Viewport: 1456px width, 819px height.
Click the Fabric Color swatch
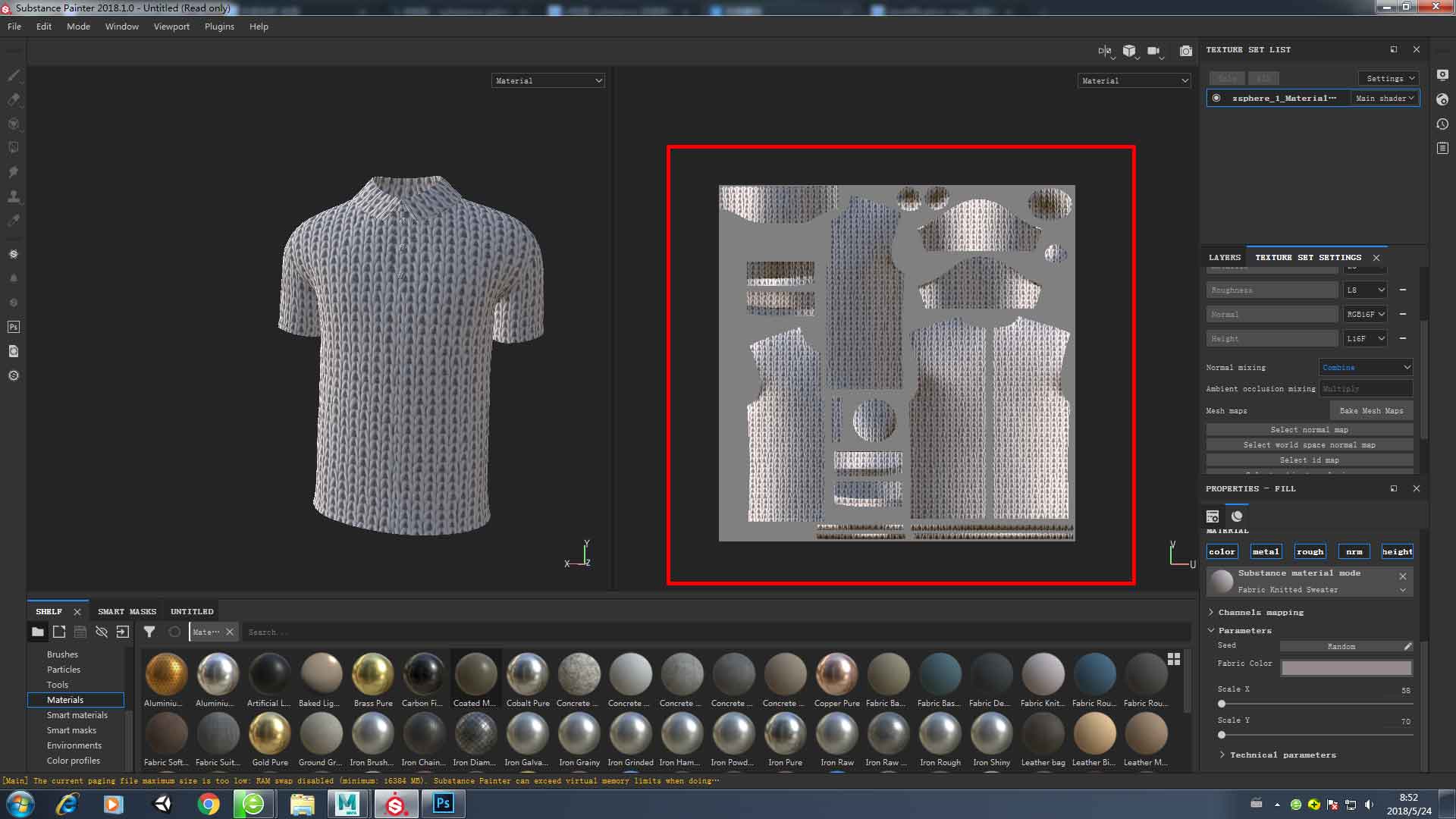pyautogui.click(x=1346, y=667)
